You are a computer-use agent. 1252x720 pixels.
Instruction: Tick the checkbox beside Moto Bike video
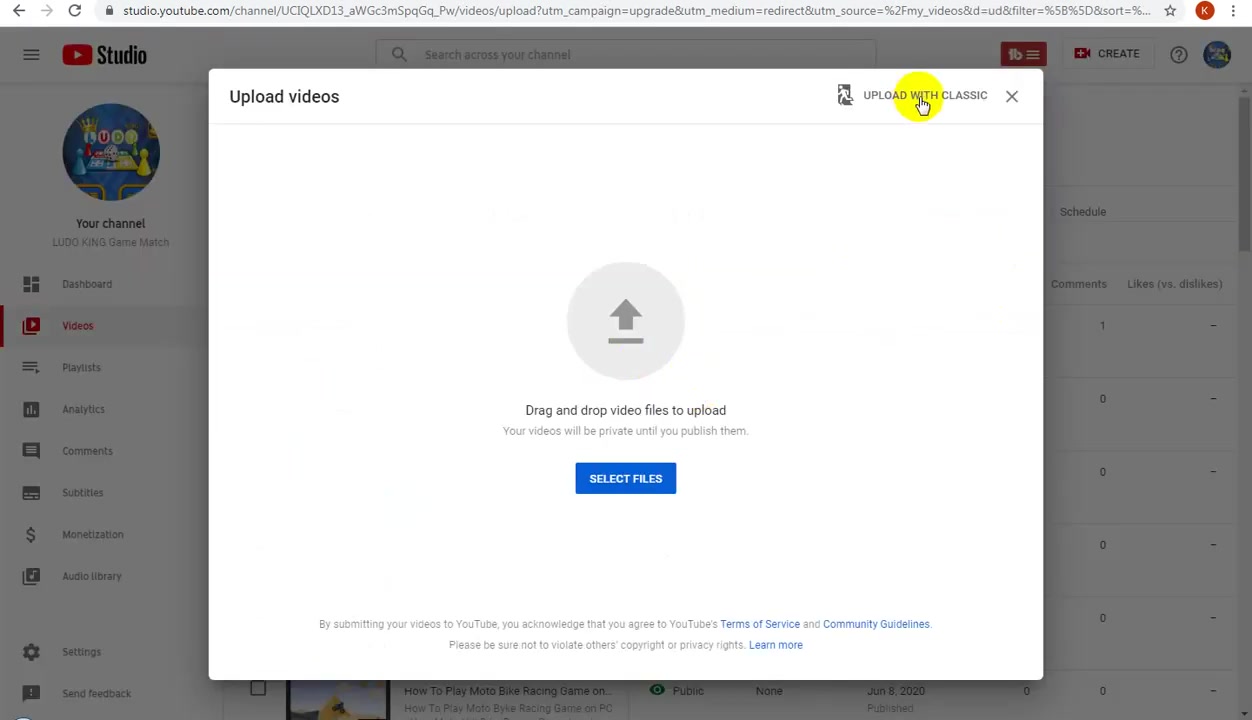point(258,688)
